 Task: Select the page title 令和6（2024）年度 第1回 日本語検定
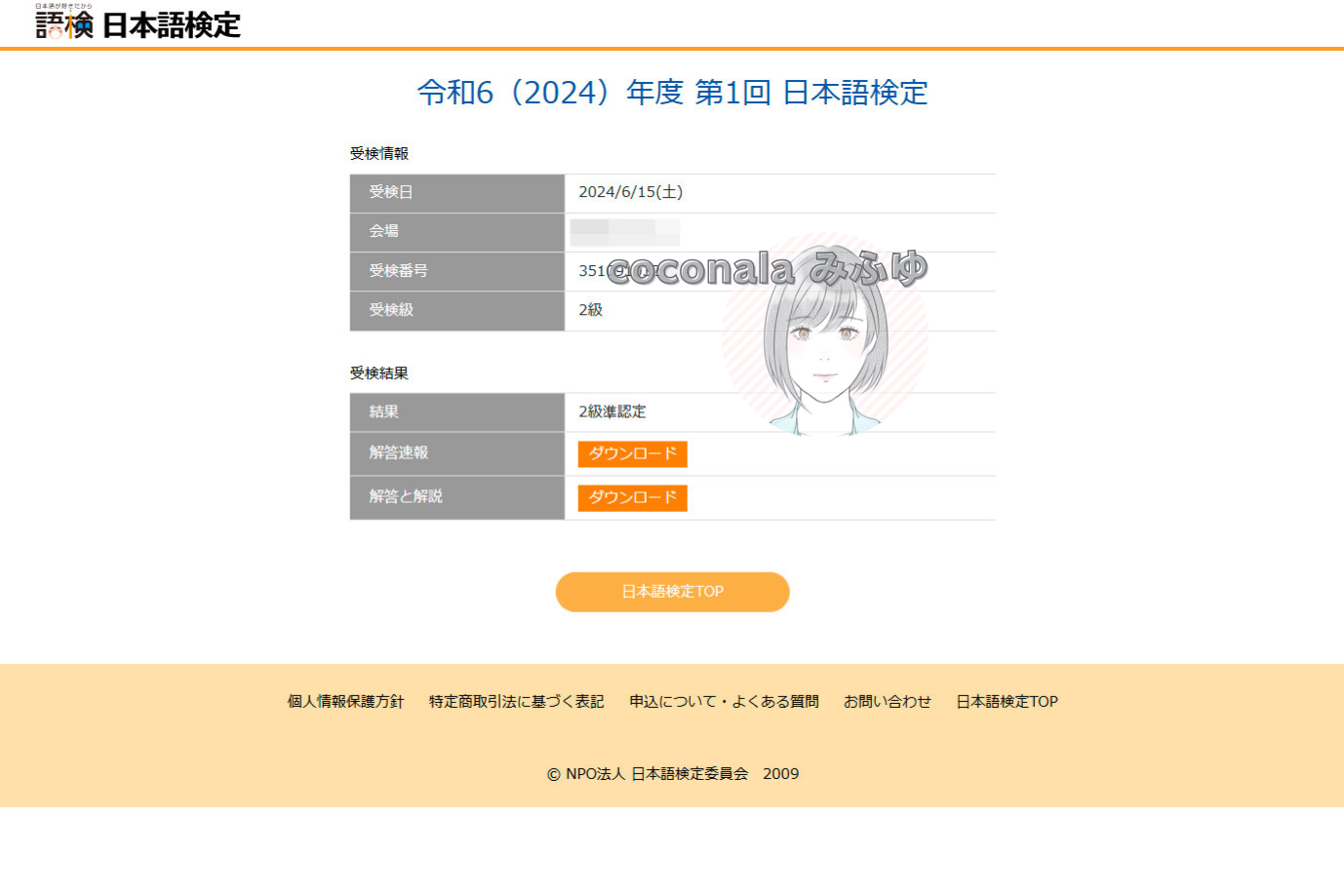[x=672, y=93]
